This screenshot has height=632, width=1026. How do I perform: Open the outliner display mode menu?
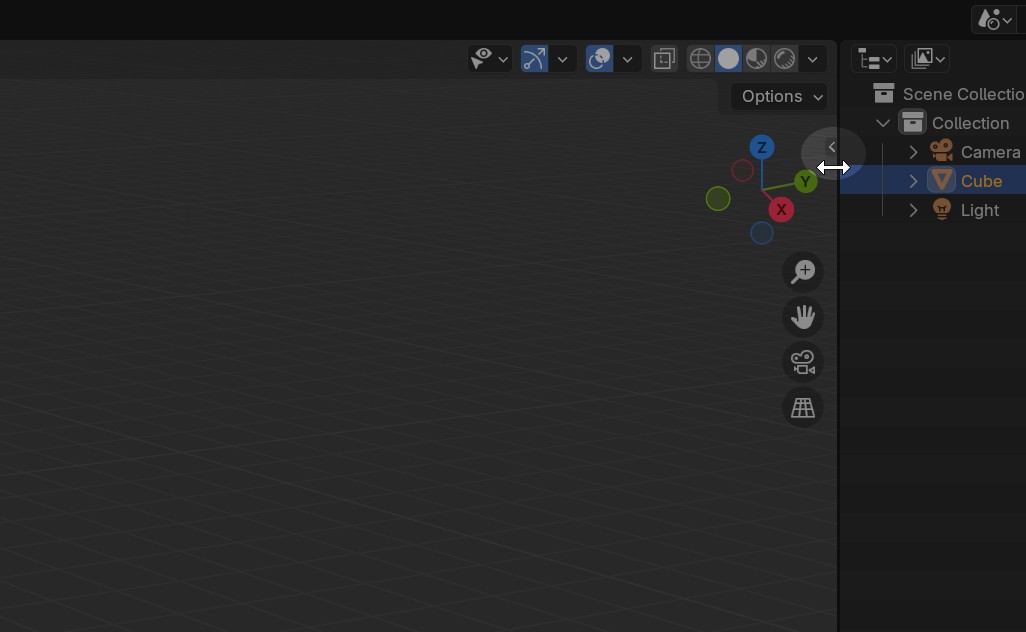(874, 59)
